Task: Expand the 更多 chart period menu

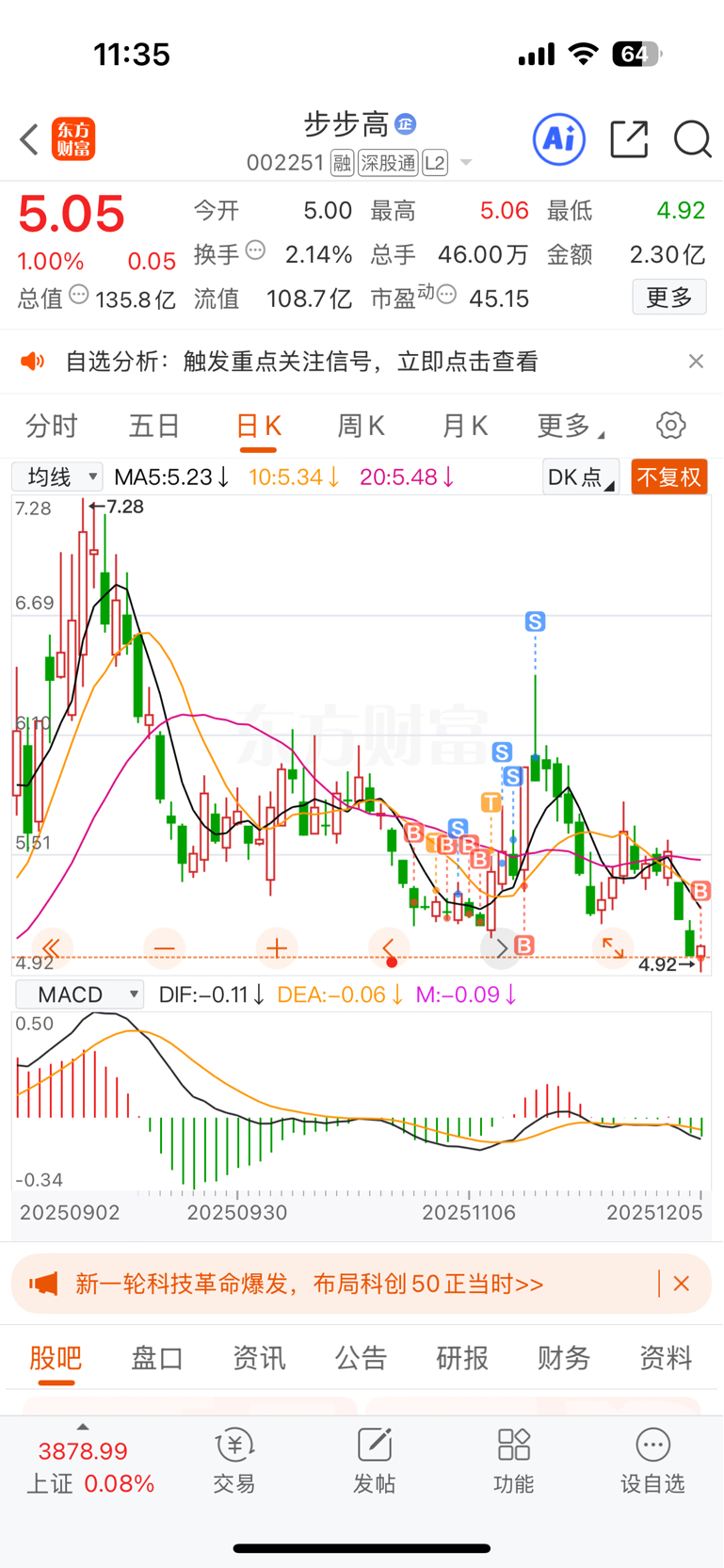Action: [x=571, y=427]
